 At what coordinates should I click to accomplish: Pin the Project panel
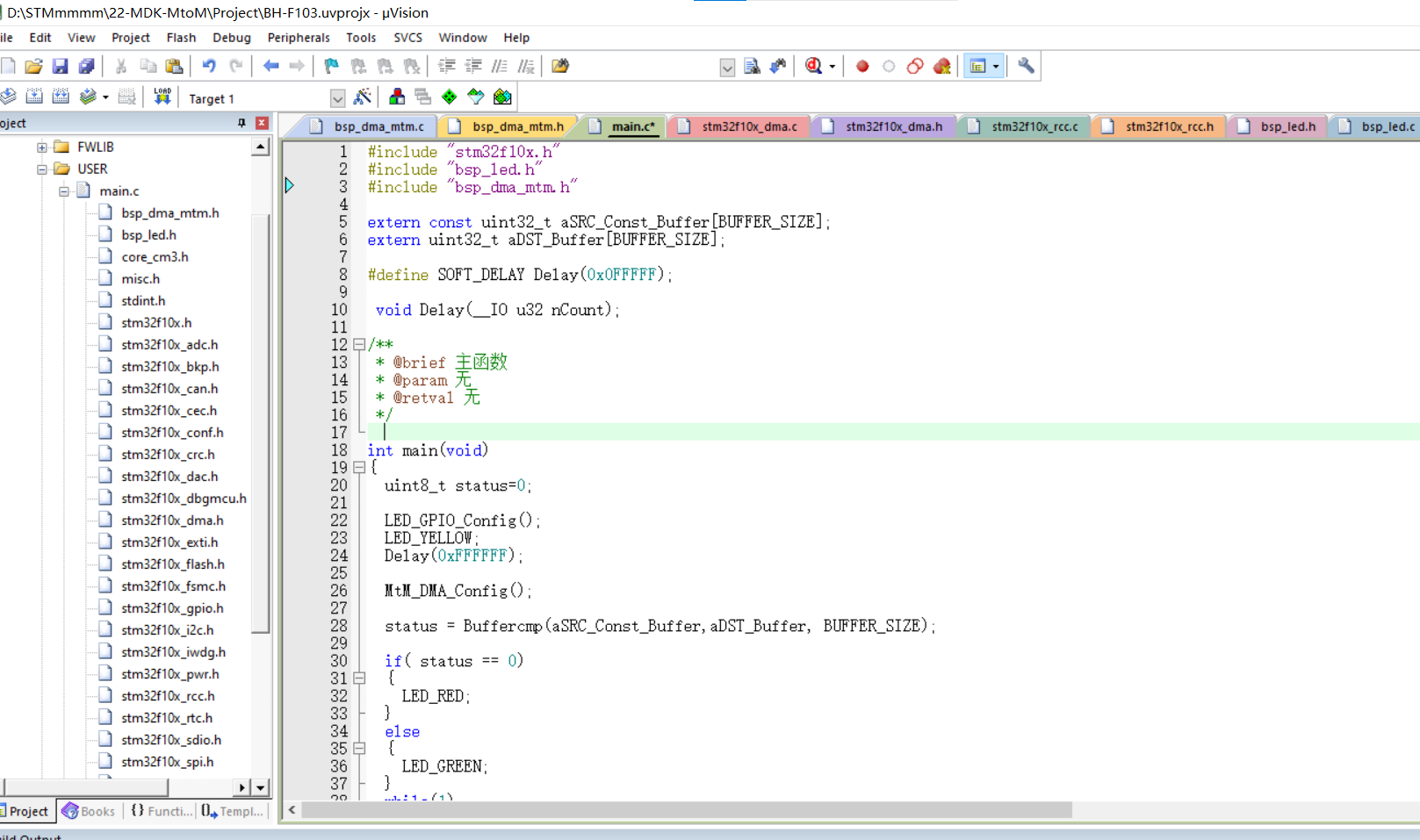click(241, 123)
